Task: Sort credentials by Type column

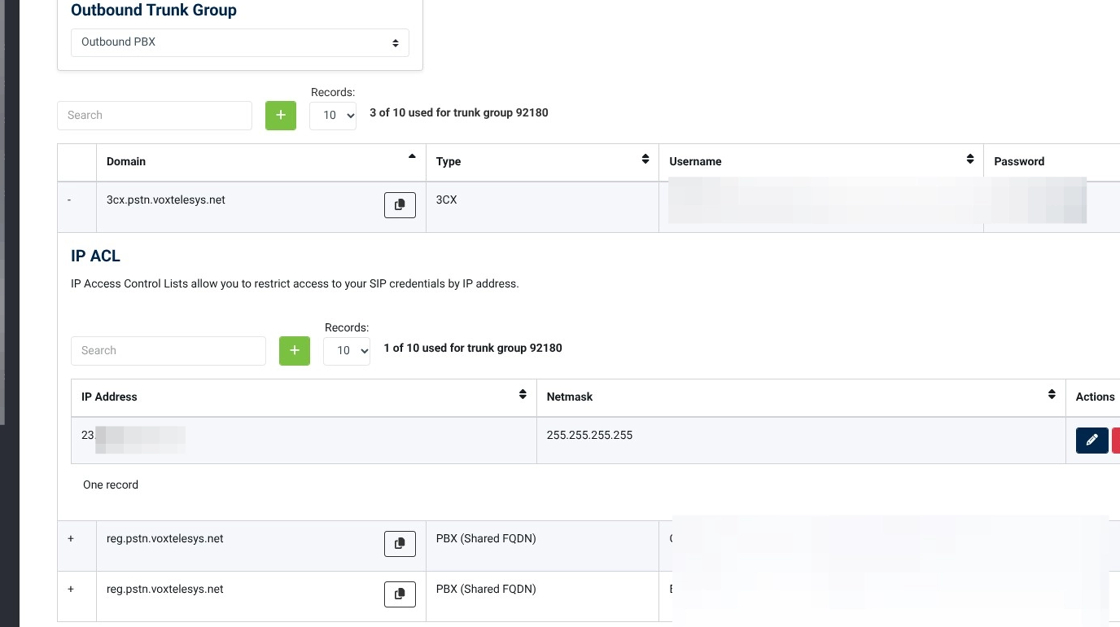Action: 645,160
